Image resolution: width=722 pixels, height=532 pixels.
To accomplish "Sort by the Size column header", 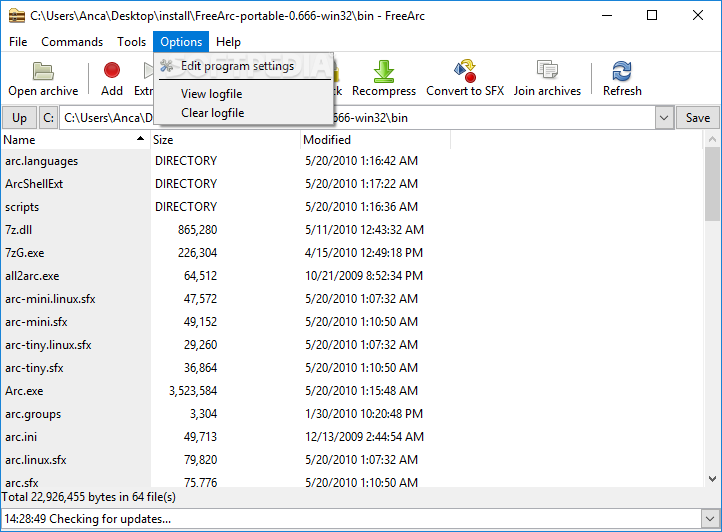I will [x=225, y=140].
